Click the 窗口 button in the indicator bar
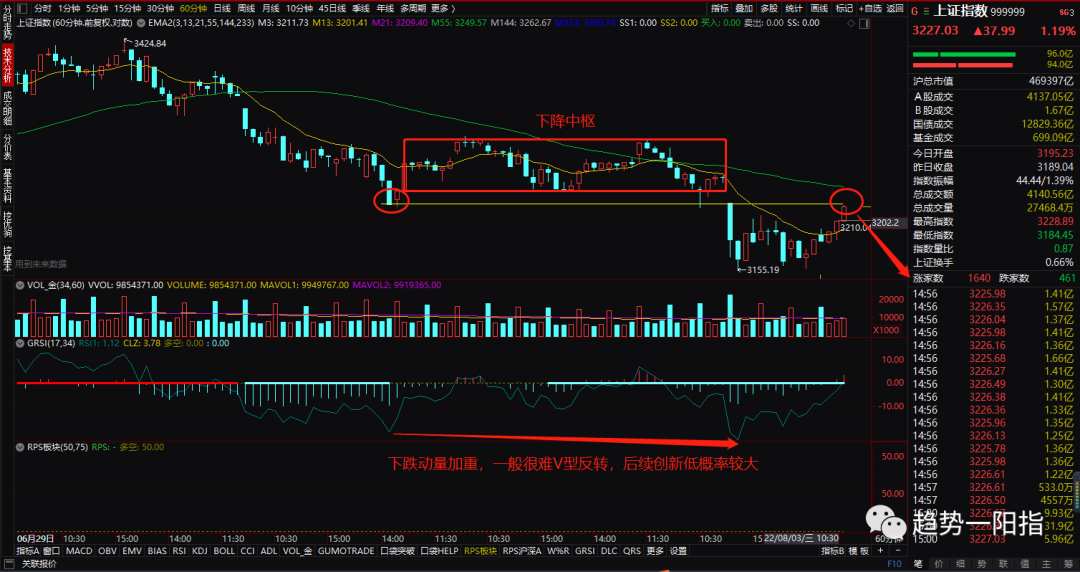 click(x=52, y=551)
